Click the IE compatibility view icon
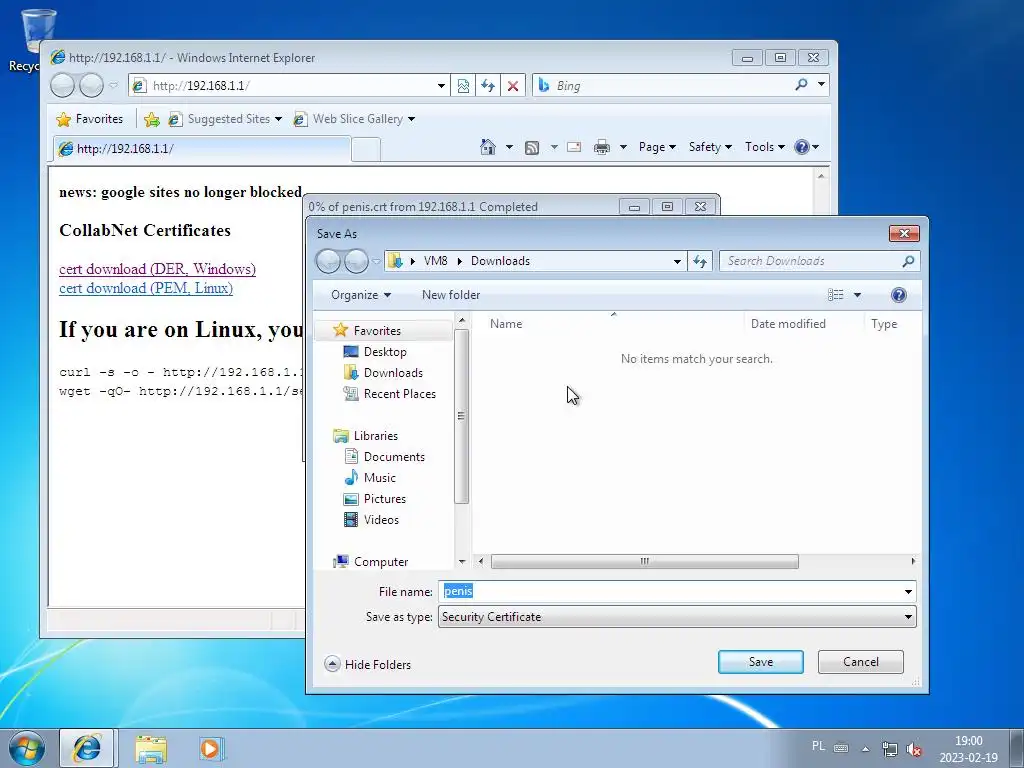Screen dimensions: 1024x768 (x=463, y=86)
